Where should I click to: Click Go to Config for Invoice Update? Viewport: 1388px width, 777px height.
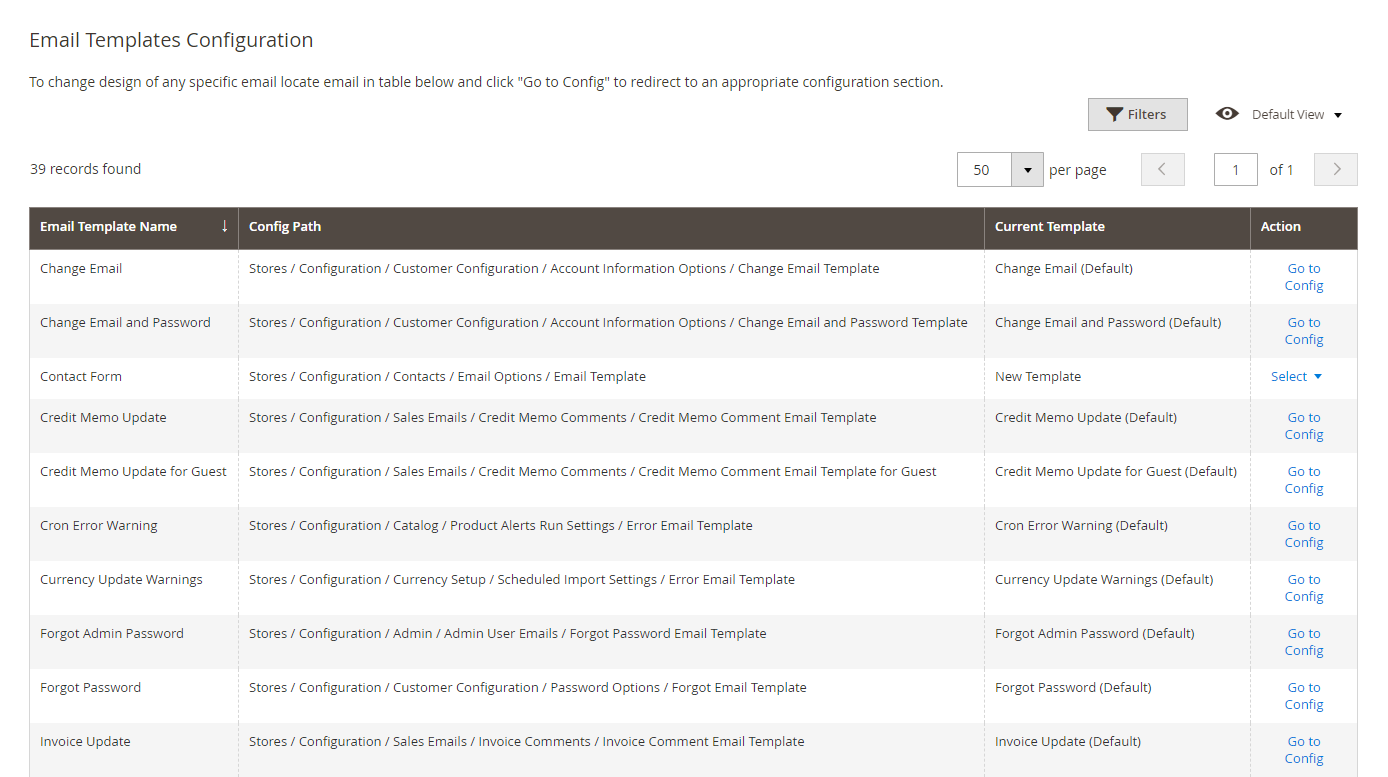point(1304,750)
